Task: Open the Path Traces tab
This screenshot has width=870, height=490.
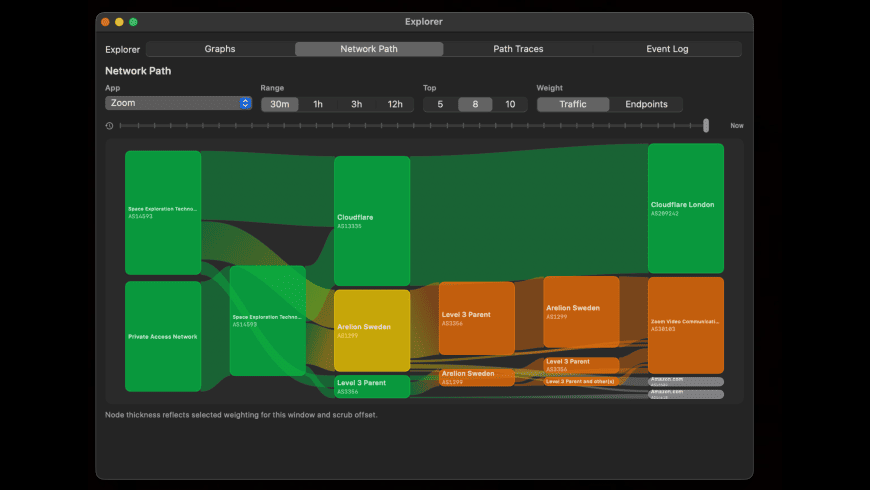Action: (x=518, y=49)
